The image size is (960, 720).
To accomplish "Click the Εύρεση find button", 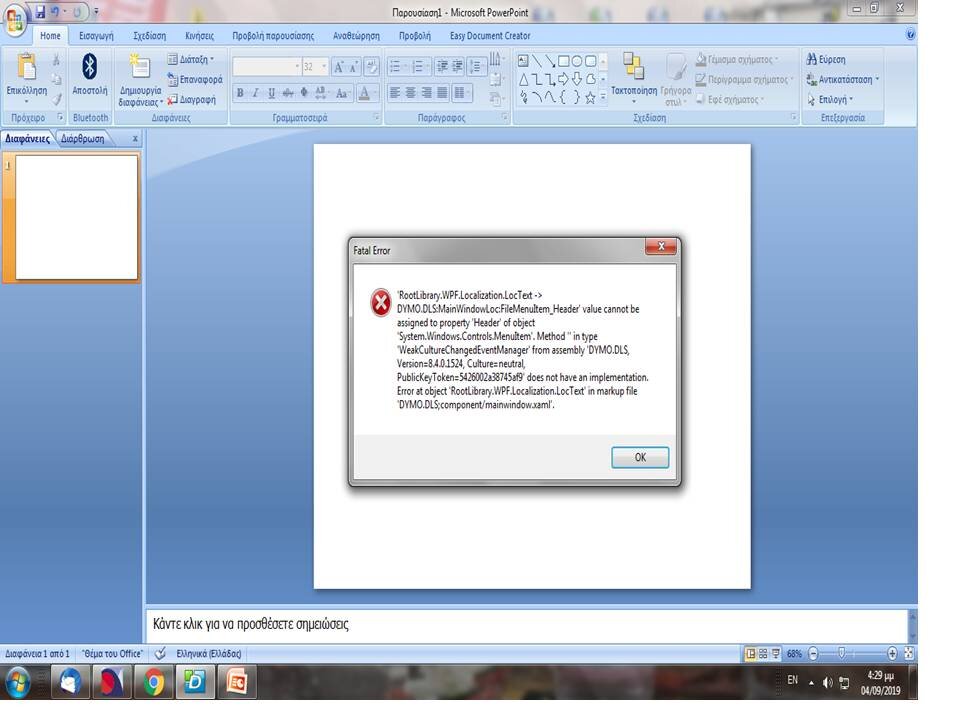I will [826, 59].
